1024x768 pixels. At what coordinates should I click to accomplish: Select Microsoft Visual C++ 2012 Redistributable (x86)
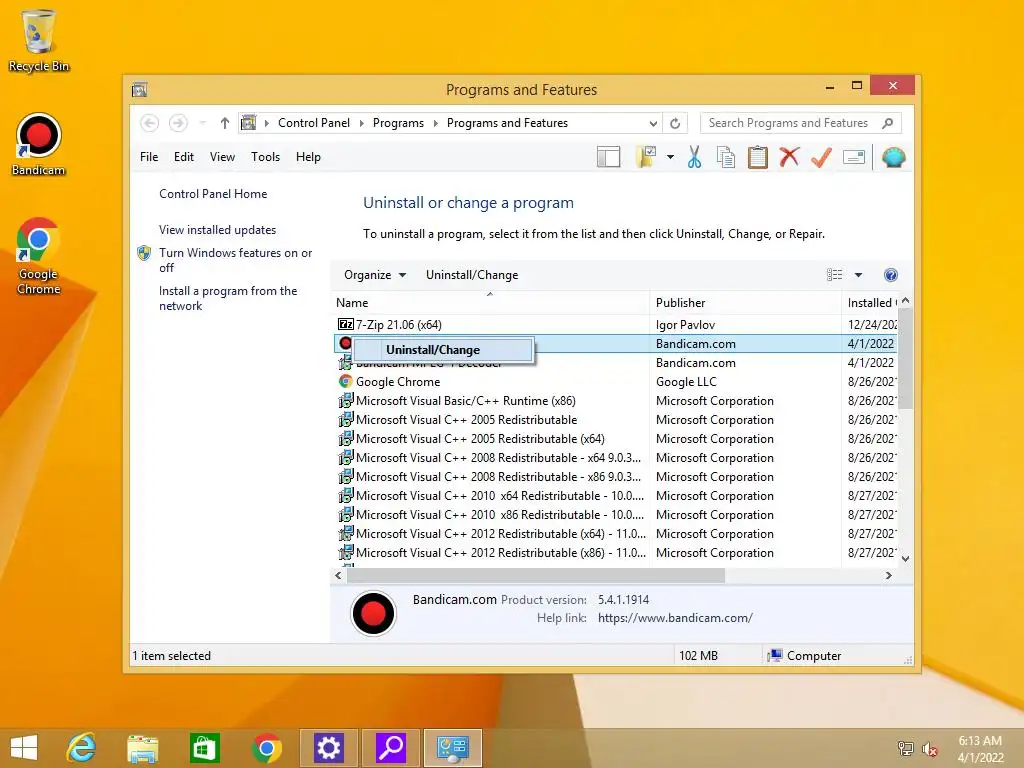tap(616, 552)
